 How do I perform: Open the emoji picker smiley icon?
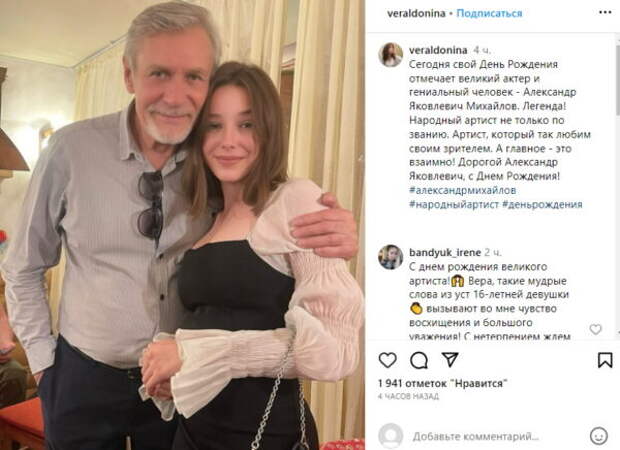[599, 436]
